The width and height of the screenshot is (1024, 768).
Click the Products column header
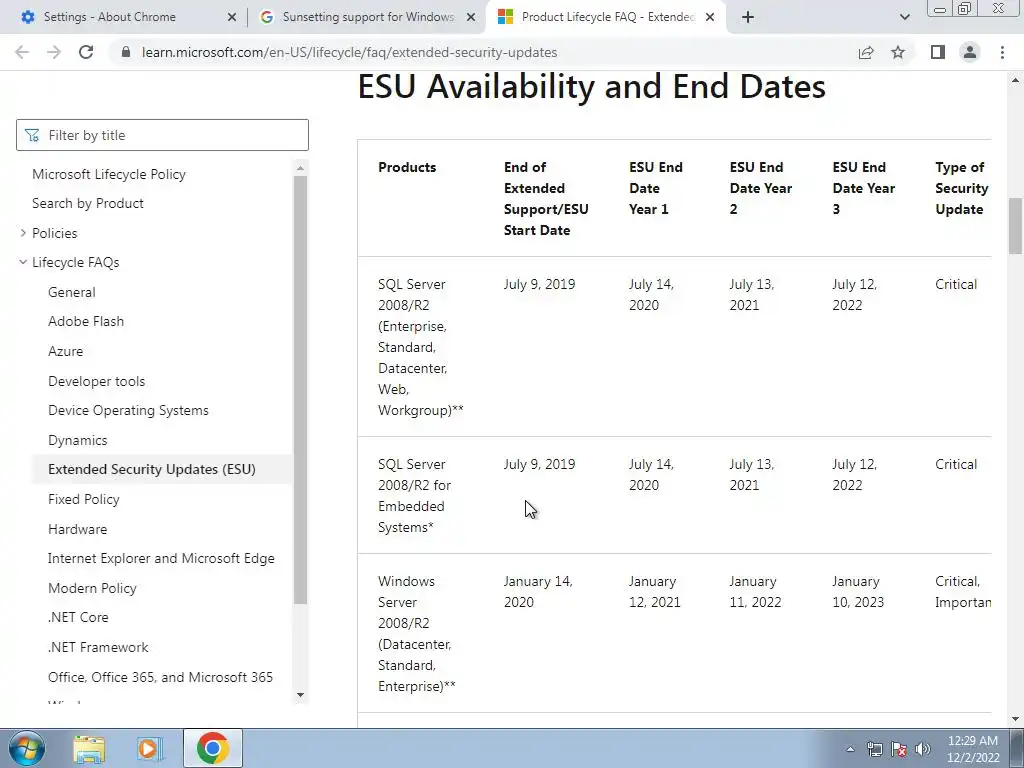[407, 167]
